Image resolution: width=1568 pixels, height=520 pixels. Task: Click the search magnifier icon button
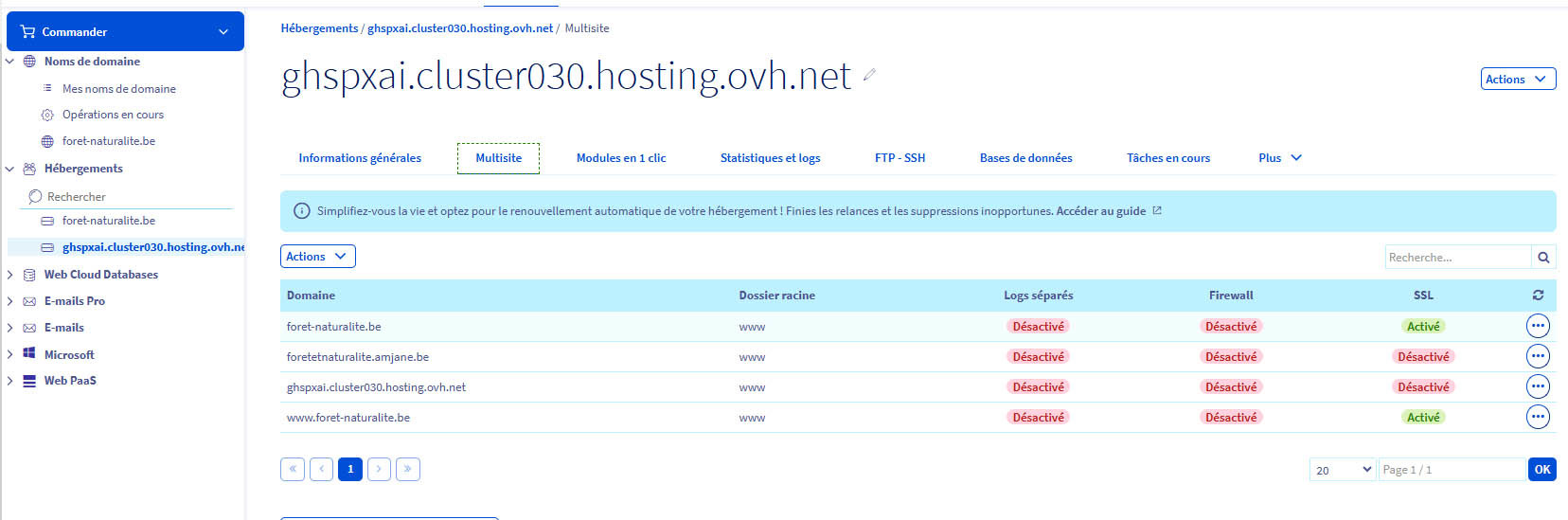click(1543, 258)
